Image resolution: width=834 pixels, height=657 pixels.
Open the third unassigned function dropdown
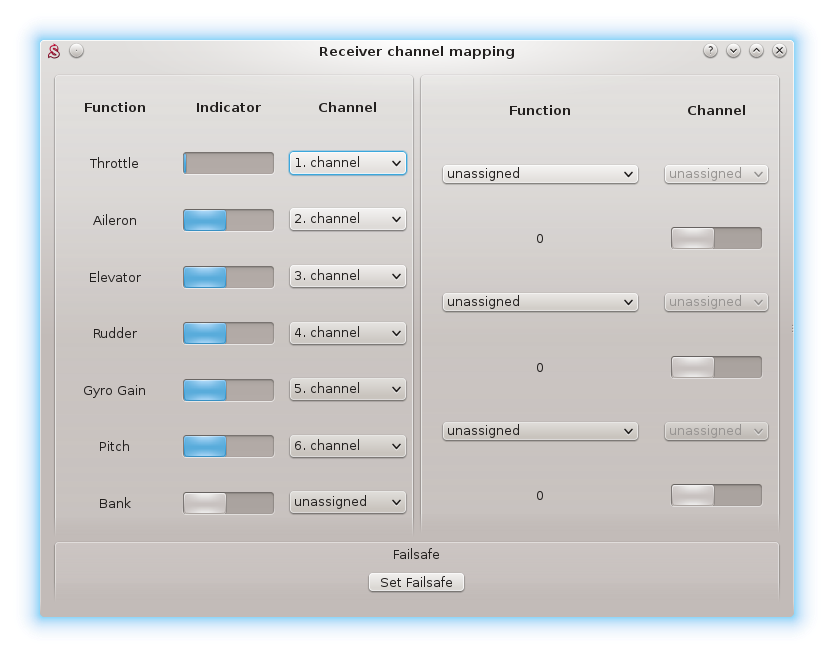tap(540, 431)
